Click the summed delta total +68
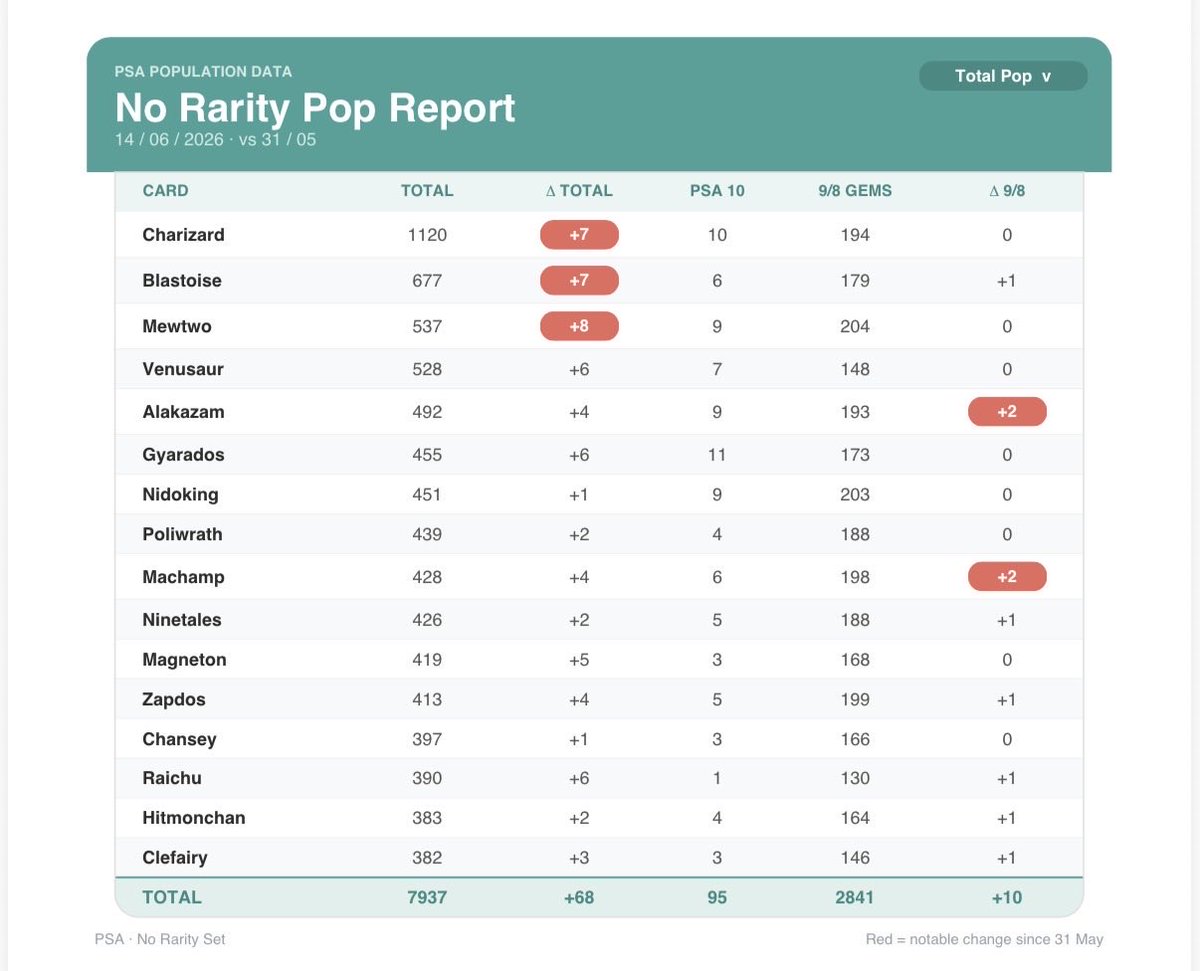This screenshot has width=1200, height=971. click(579, 898)
